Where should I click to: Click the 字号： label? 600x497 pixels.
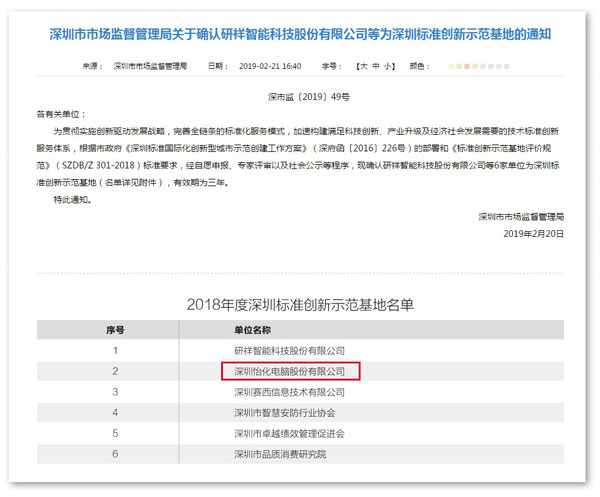pos(331,66)
